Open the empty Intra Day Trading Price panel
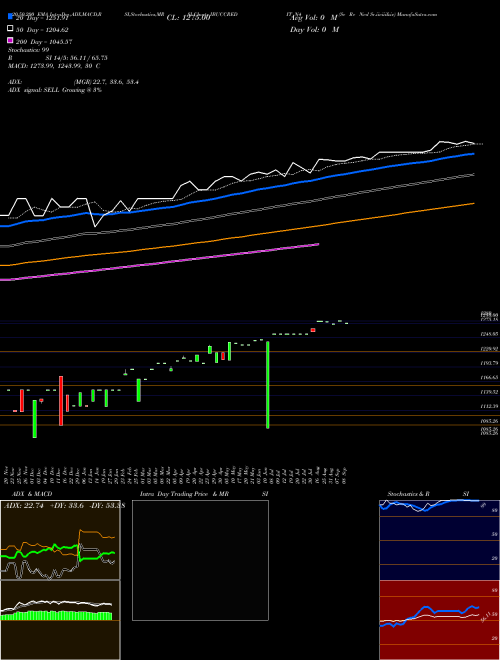Viewport: 500px width, 660px height. (200, 560)
